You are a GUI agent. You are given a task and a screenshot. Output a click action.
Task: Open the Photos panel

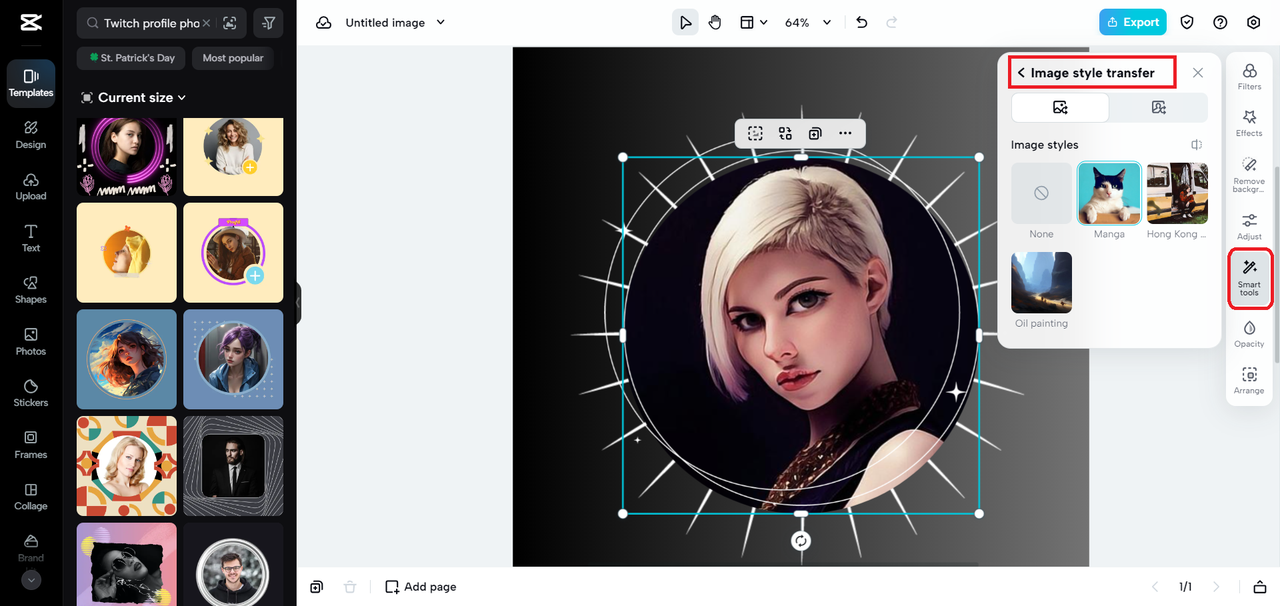[x=30, y=342]
